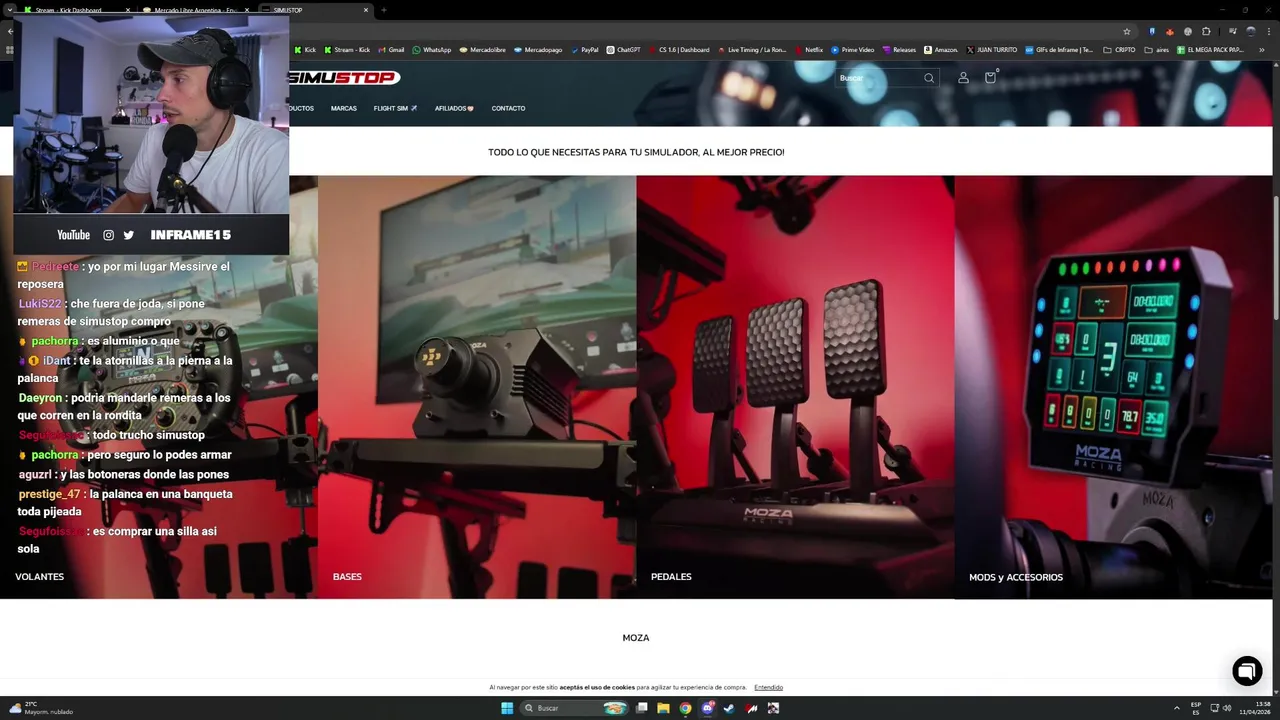The height and width of the screenshot is (720, 1280).
Task: Open Google Chrome from the taskbar
Action: coord(685,708)
